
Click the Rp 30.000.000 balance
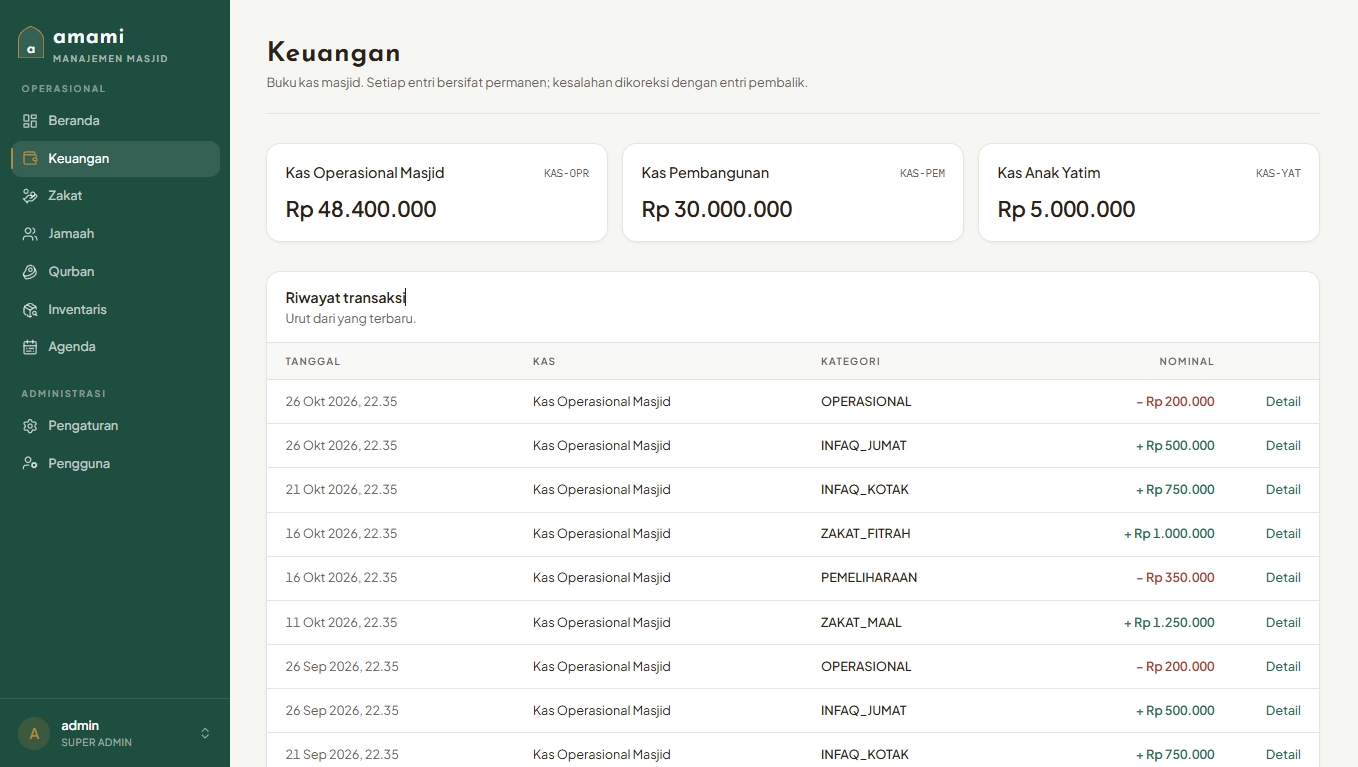click(x=717, y=210)
